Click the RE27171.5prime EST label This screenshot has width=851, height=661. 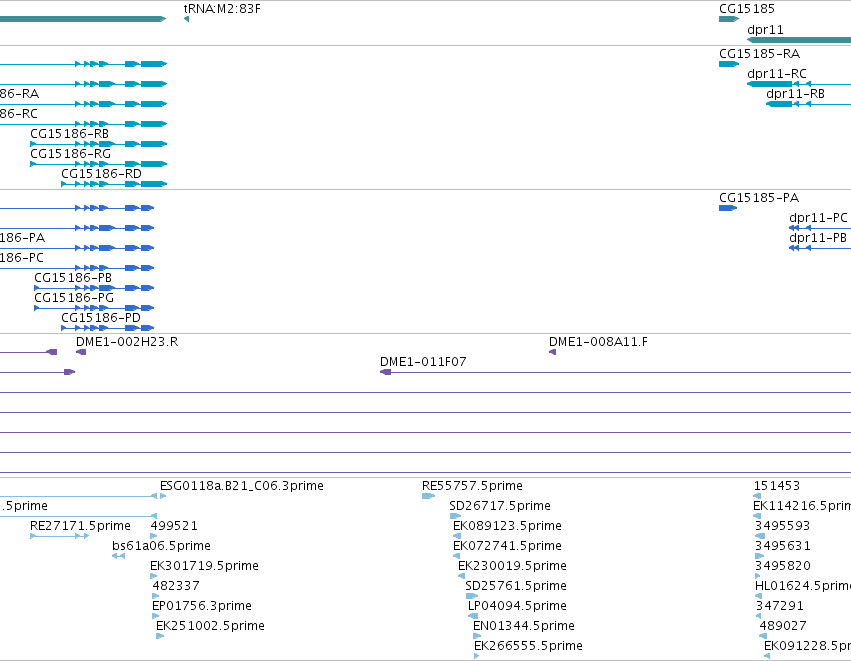click(80, 526)
